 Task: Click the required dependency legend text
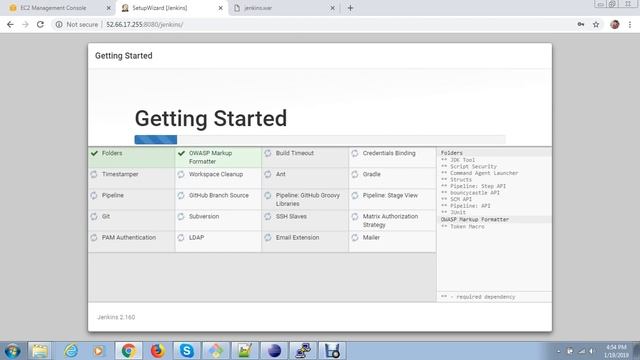(x=478, y=297)
